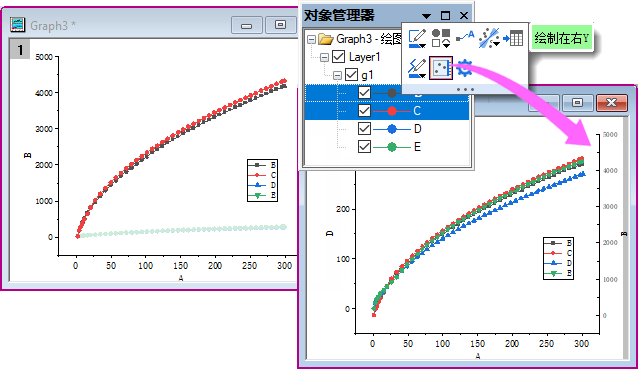Click X axis title A in the right graph
The width and height of the screenshot is (638, 369).
(x=477, y=356)
